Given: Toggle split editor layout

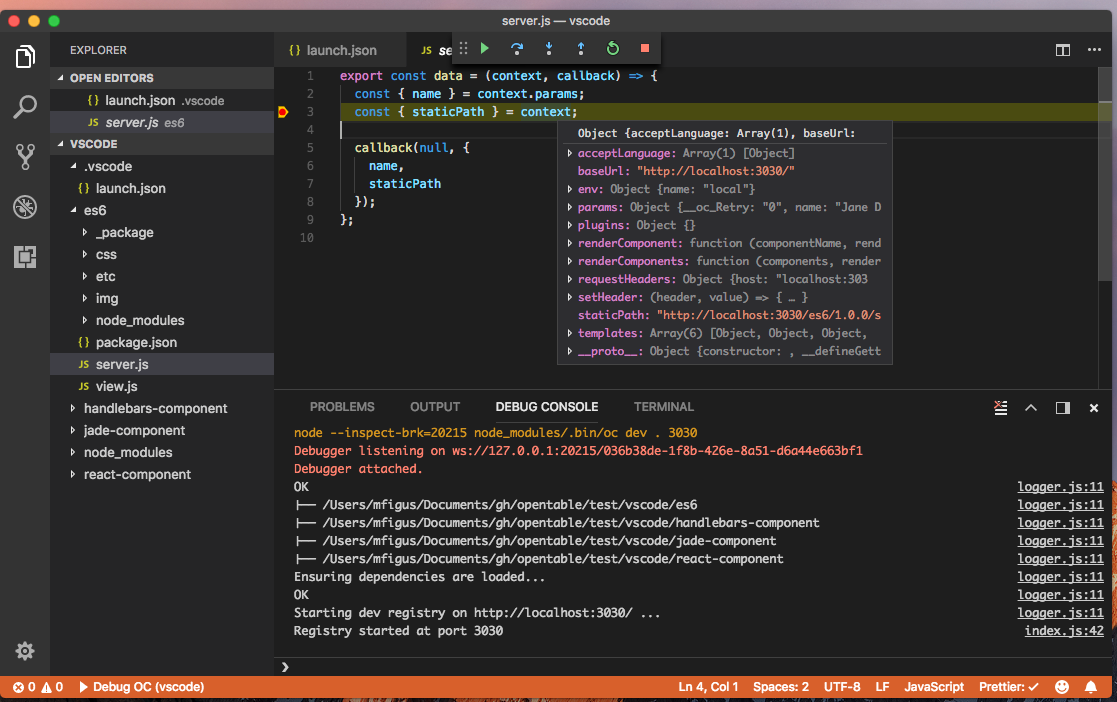Looking at the screenshot, I should pyautogui.click(x=1063, y=50).
